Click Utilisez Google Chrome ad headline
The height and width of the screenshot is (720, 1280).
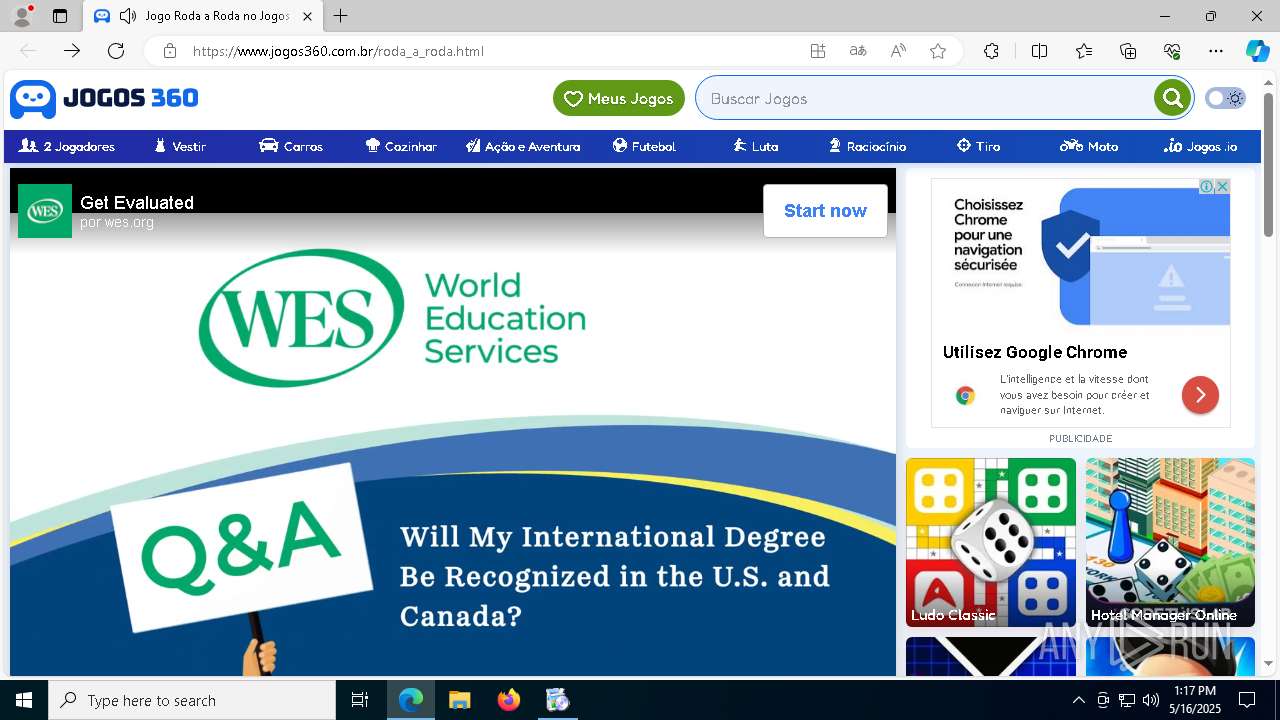pyautogui.click(x=1035, y=352)
